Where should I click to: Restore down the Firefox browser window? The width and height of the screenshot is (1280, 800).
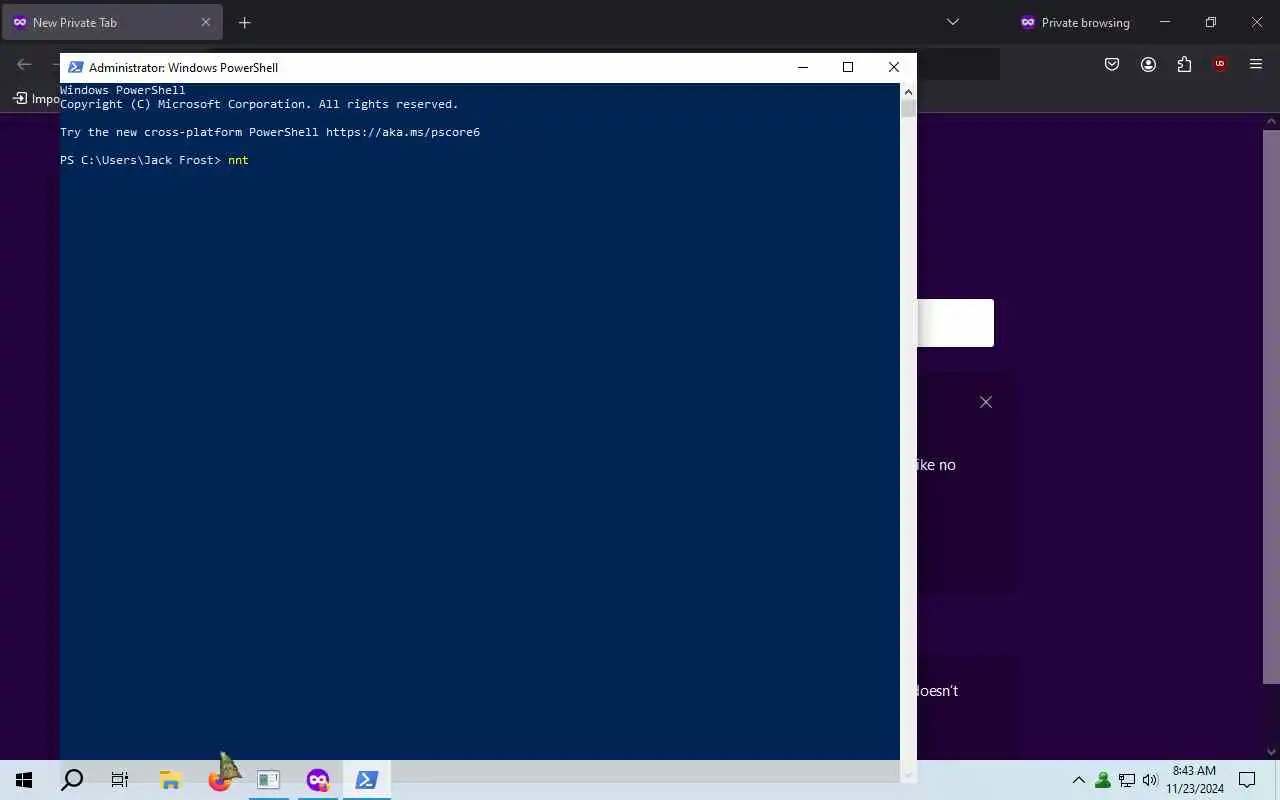pos(1211,22)
